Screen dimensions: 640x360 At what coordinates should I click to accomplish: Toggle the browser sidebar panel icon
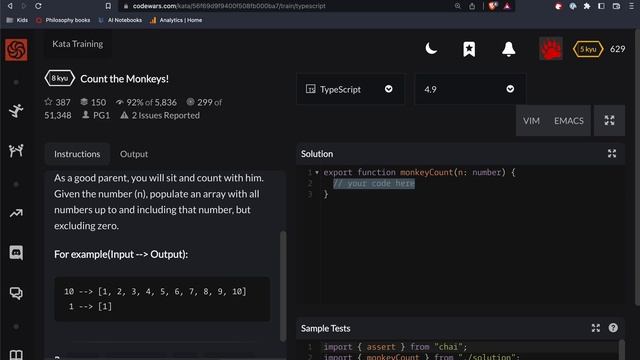[x=601, y=6]
